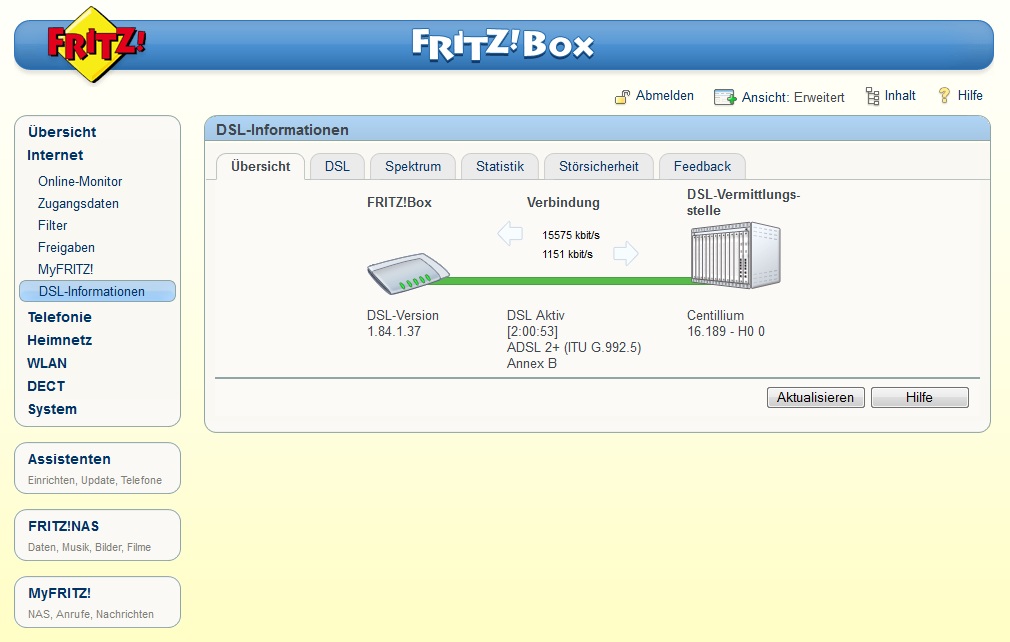Click ADSL 2+ (ITU G.992.5) text
This screenshot has width=1010, height=642.
click(x=574, y=348)
